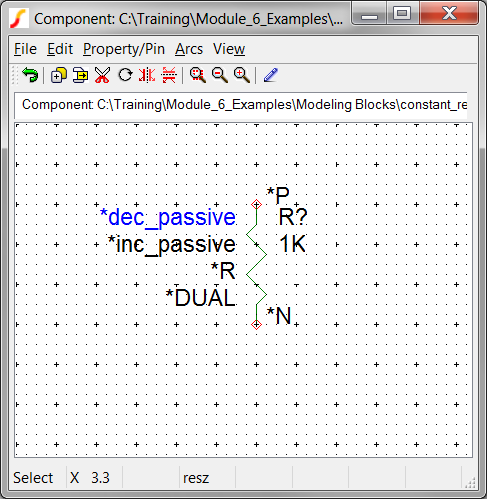Viewport: 487px width, 499px height.
Task: Rotate the component with the circular arrow
Action: (x=125, y=75)
